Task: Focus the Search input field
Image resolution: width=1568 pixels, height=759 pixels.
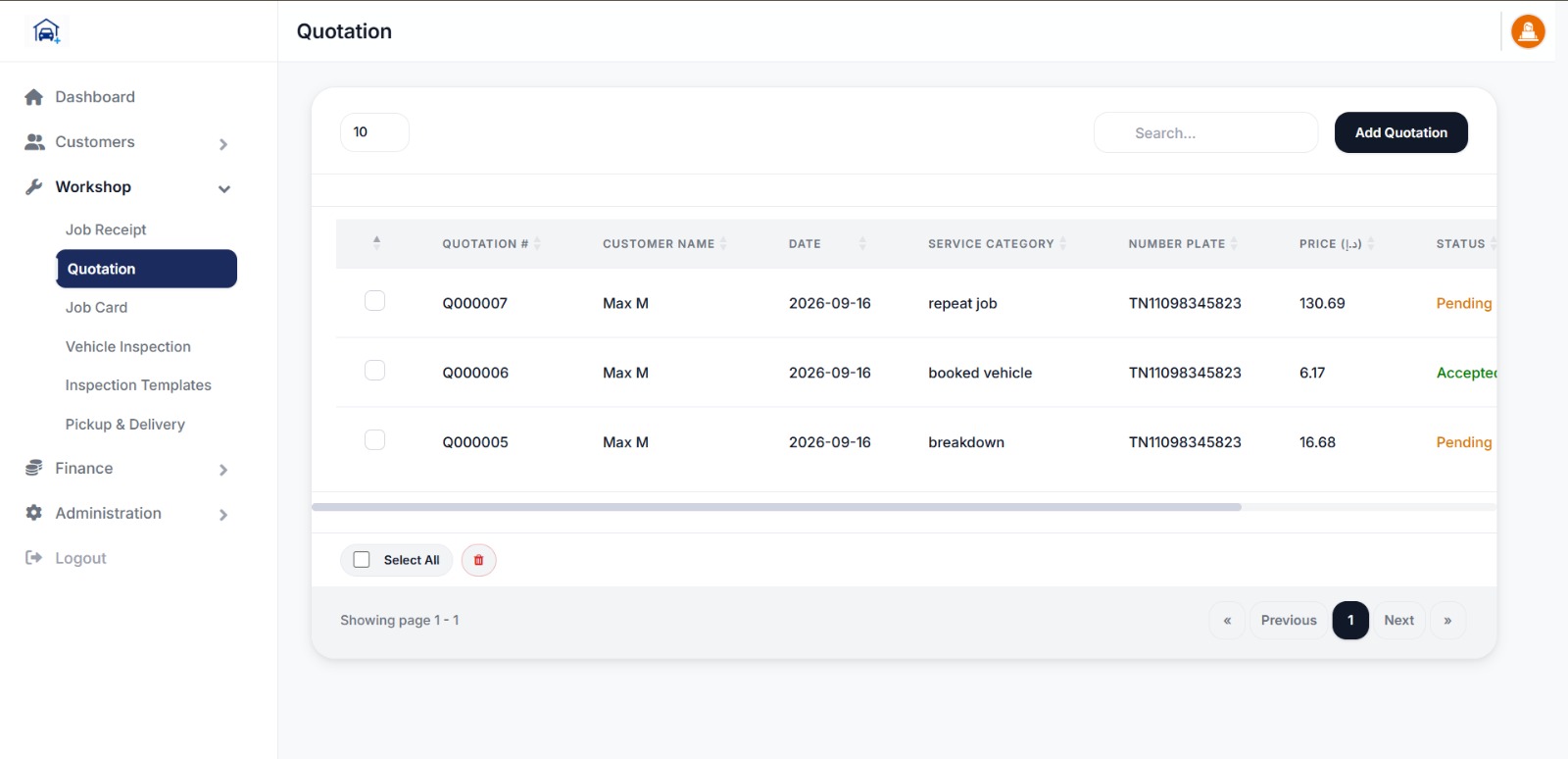Action: click(x=1205, y=132)
